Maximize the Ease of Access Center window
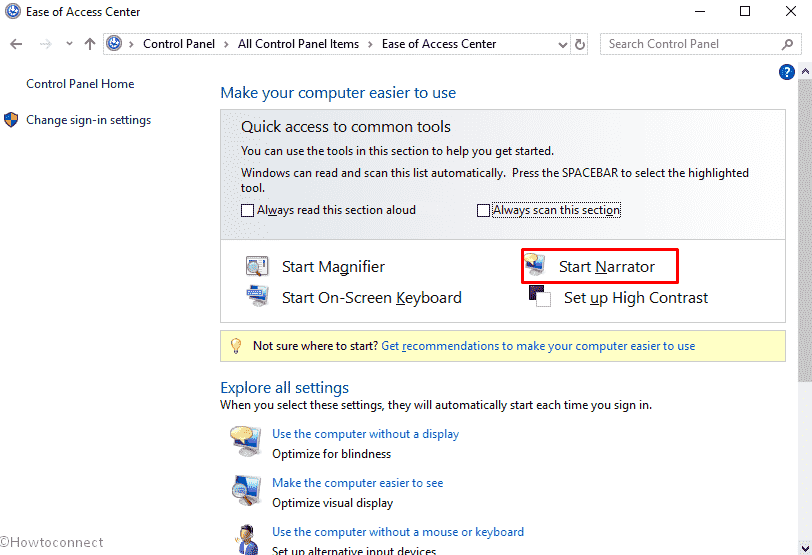Image resolution: width=812 pixels, height=555 pixels. pos(745,11)
